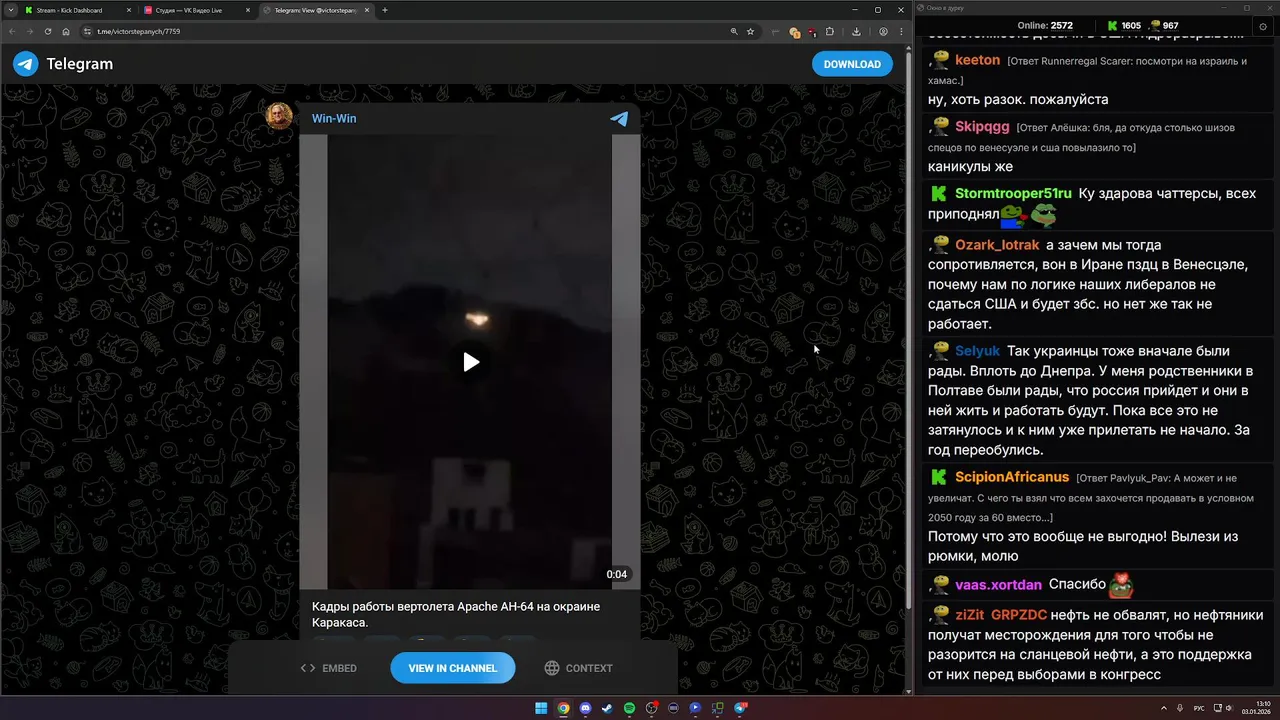Click the CONTEXT button
The width and height of the screenshot is (1280, 720).
[578, 668]
